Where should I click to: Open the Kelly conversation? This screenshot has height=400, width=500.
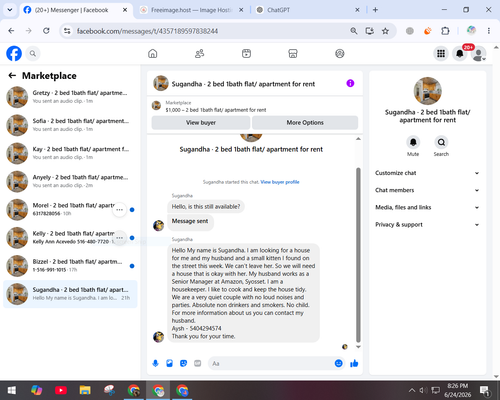(70, 238)
